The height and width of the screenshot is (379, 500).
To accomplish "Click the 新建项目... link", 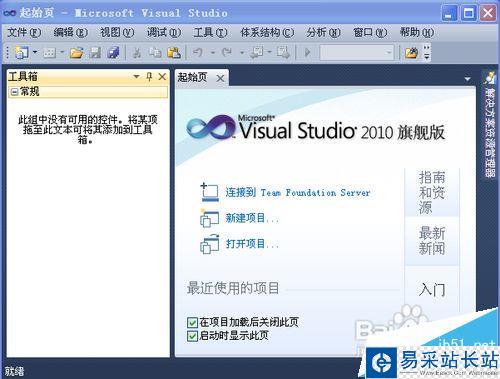I will pos(252,218).
